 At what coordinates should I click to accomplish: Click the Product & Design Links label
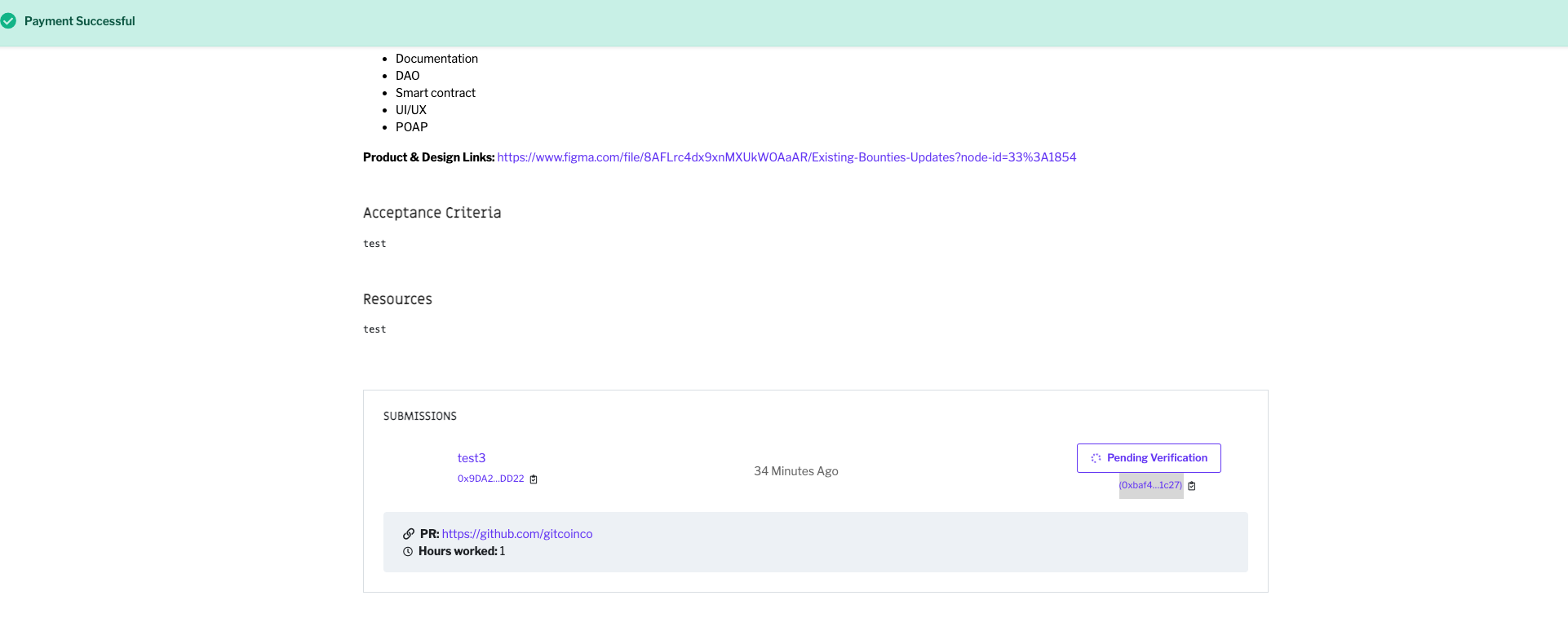click(428, 157)
